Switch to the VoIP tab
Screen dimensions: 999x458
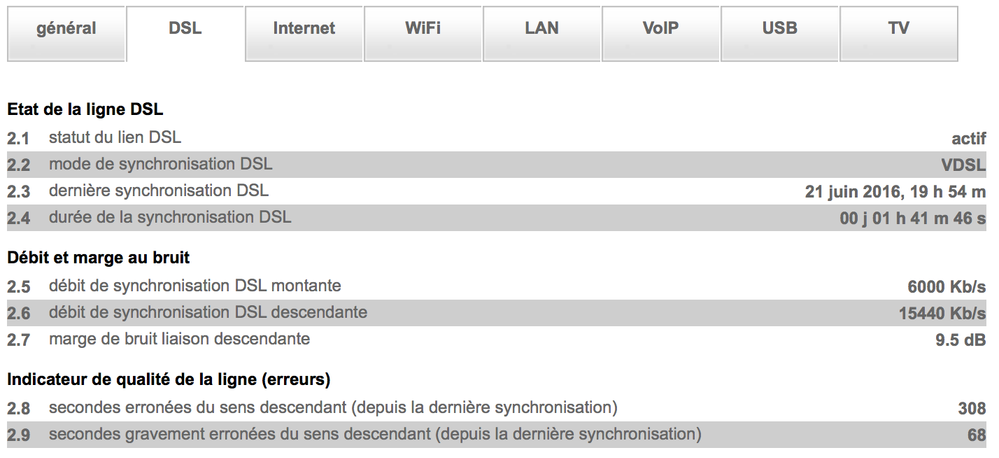click(661, 29)
